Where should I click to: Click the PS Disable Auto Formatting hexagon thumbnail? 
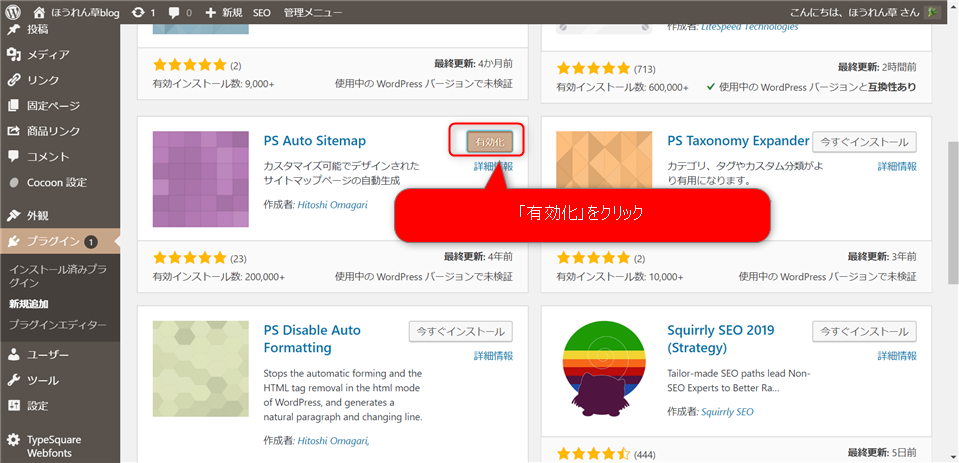point(201,368)
